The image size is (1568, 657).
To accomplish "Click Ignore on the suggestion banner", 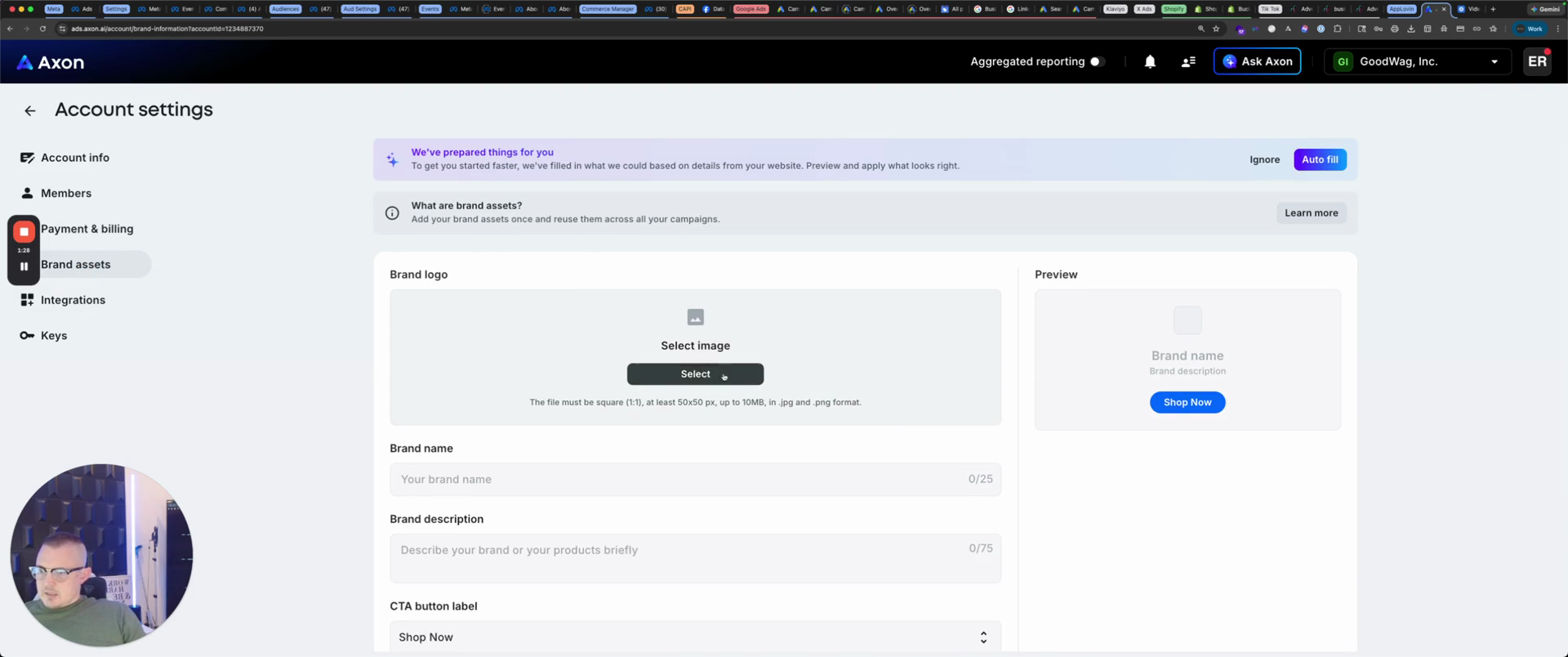I will [1263, 159].
